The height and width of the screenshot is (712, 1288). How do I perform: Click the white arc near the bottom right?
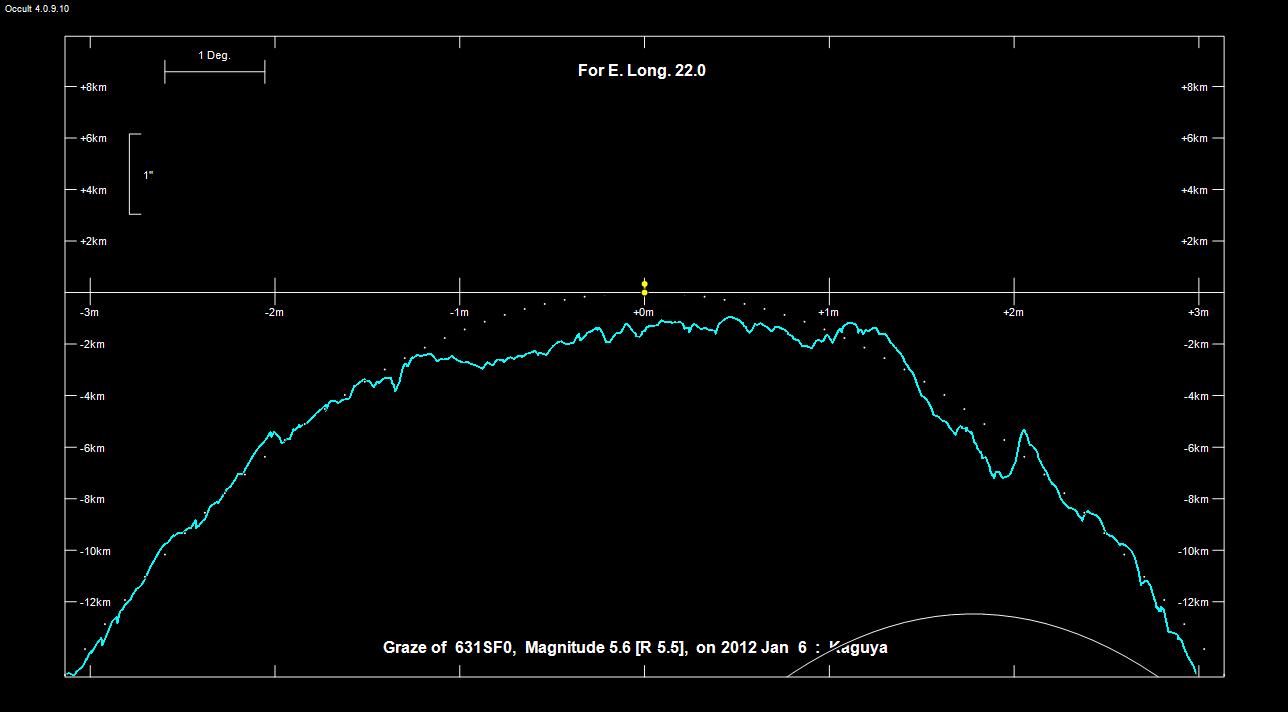coord(972,615)
